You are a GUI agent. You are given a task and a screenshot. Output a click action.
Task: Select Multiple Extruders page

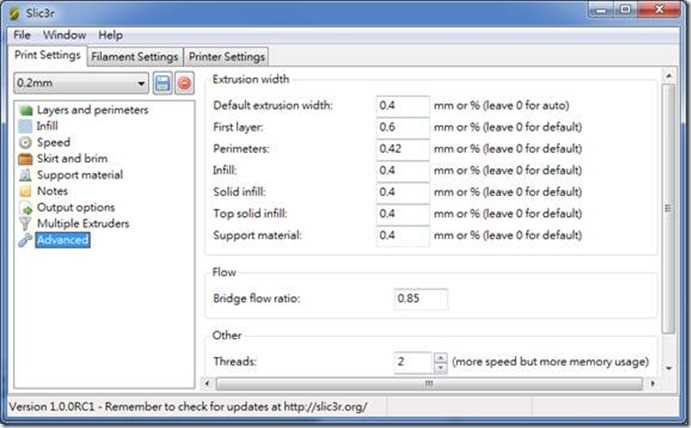[83, 224]
